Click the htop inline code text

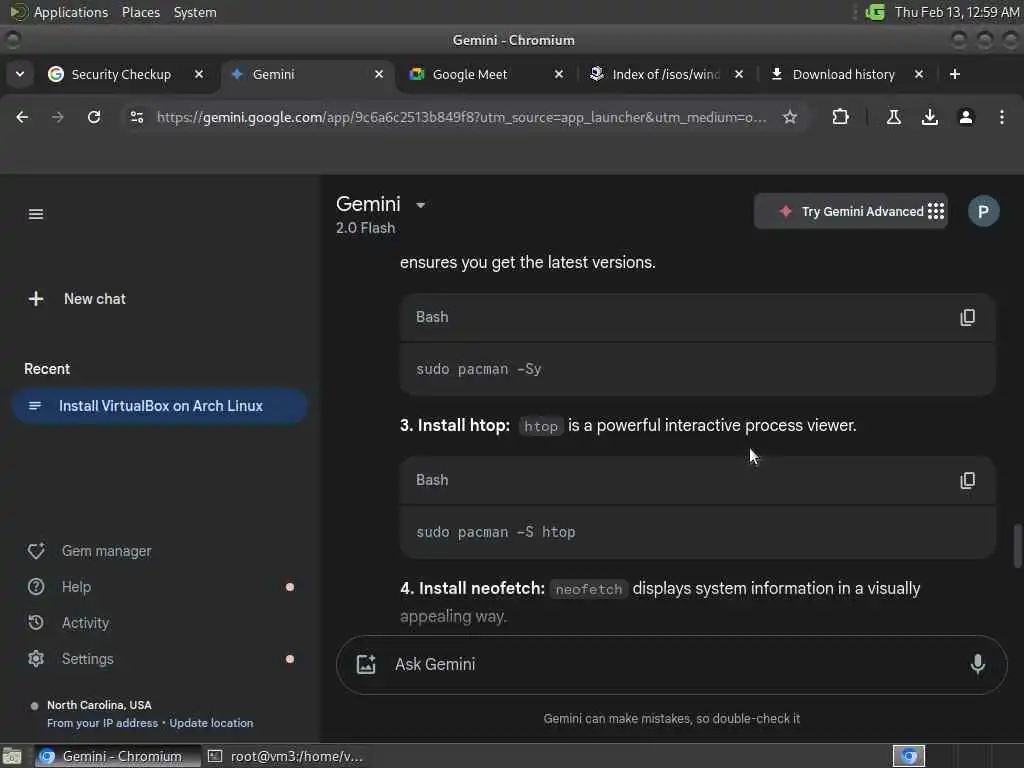pyautogui.click(x=541, y=426)
